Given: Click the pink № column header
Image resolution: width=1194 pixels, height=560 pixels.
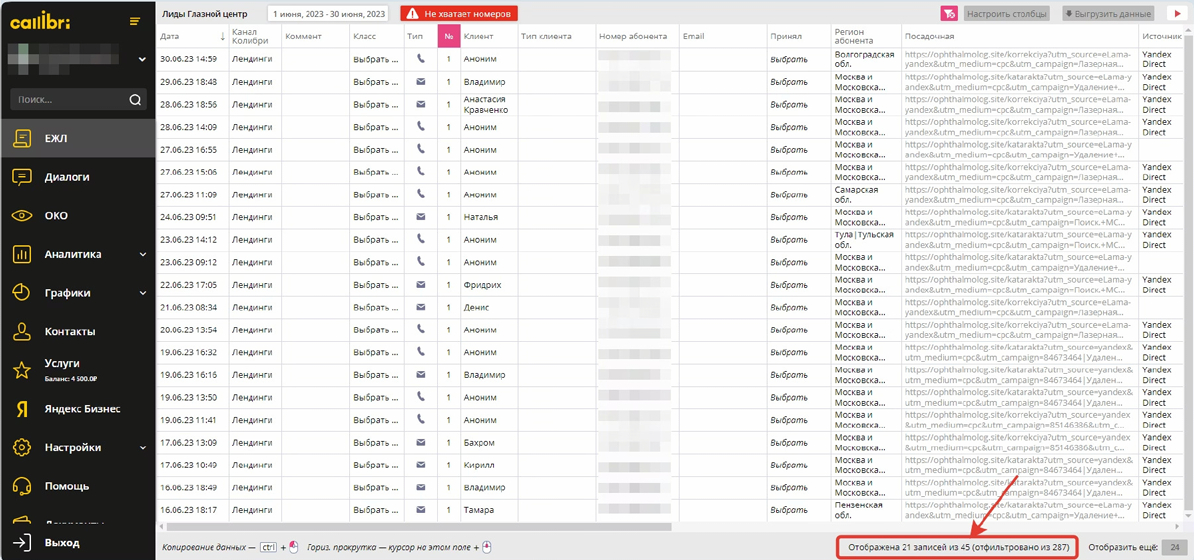Looking at the screenshot, I should 449,36.
